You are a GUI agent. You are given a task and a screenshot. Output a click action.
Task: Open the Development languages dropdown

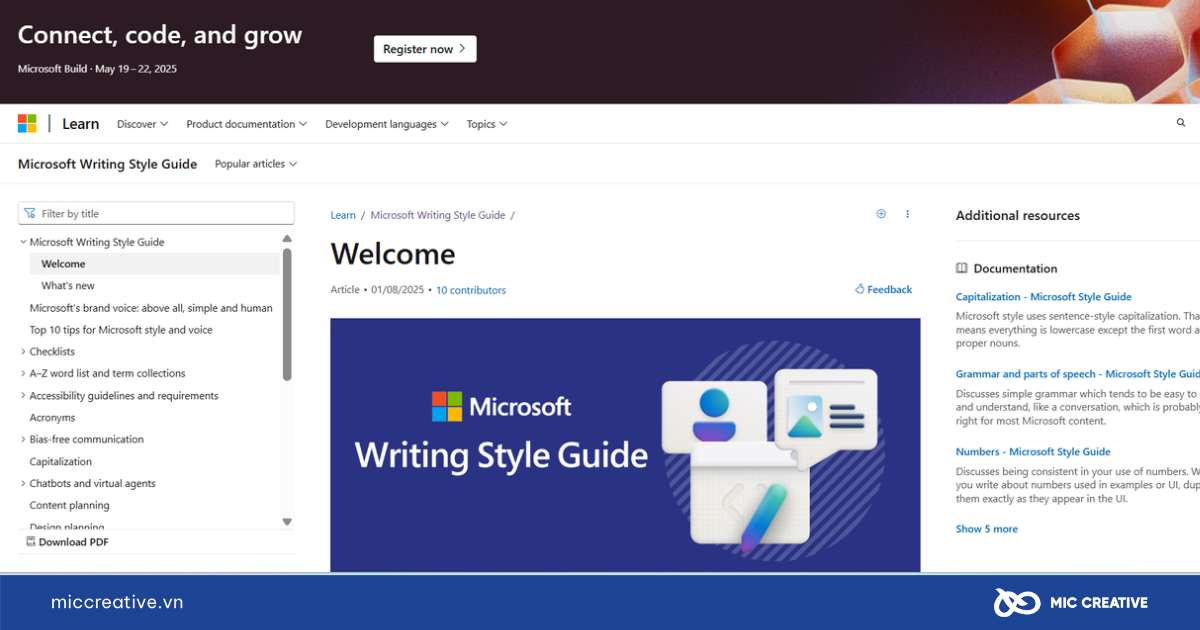click(x=386, y=124)
